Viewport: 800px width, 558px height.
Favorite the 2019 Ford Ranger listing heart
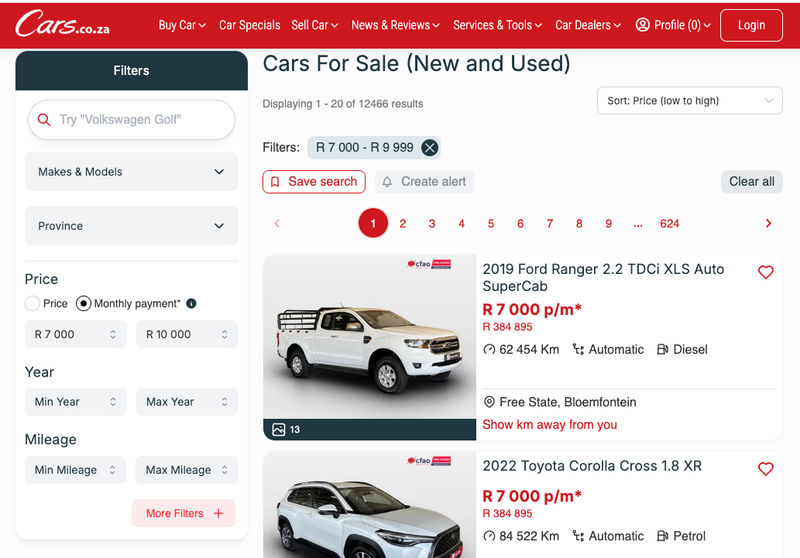point(765,272)
